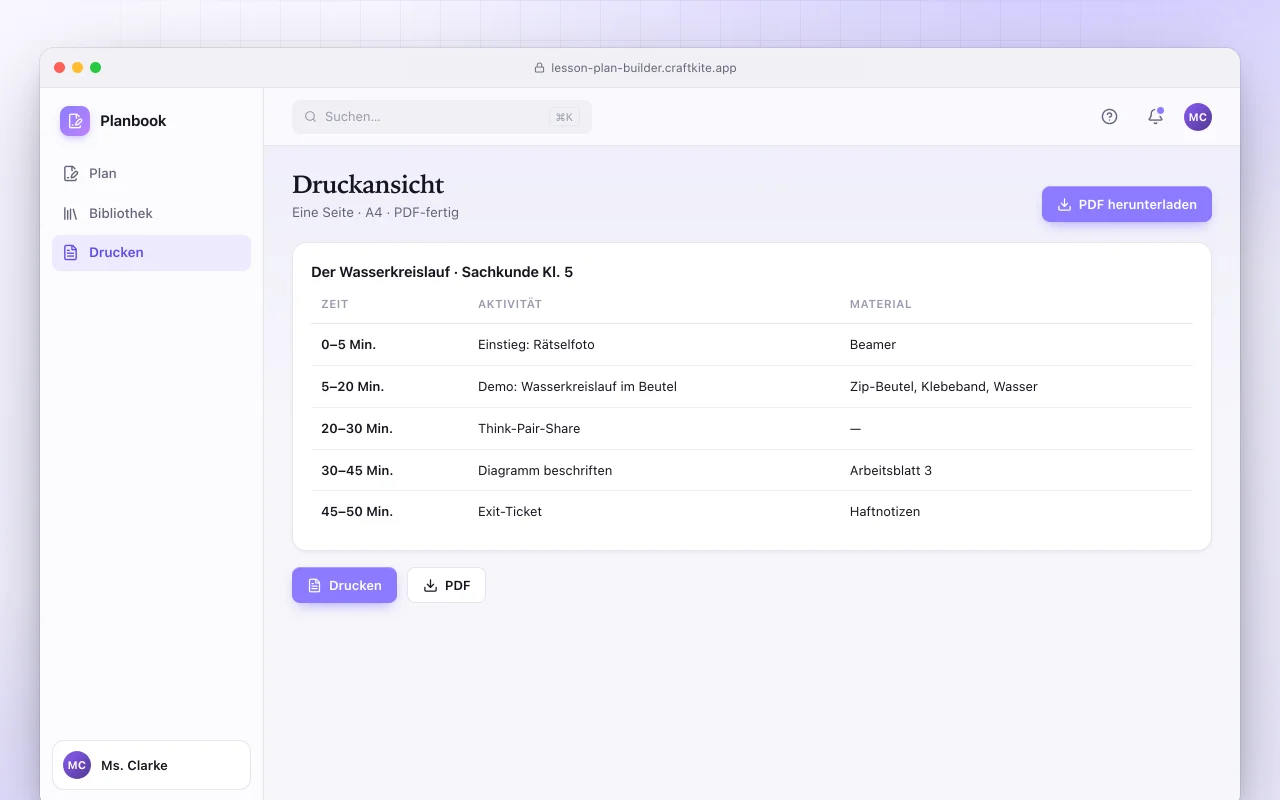The height and width of the screenshot is (800, 1280).
Task: Open the help question mark icon
Action: (1109, 117)
